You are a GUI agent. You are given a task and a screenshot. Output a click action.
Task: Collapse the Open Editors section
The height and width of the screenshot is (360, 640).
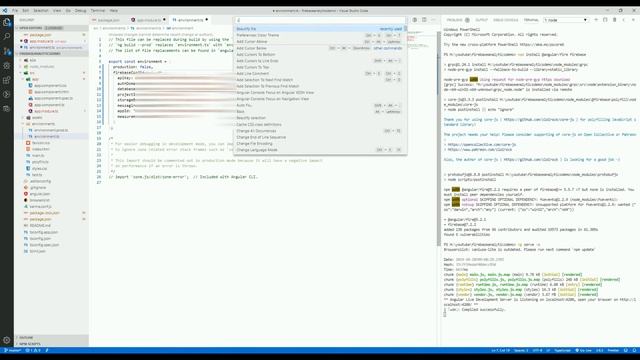[52, 28]
